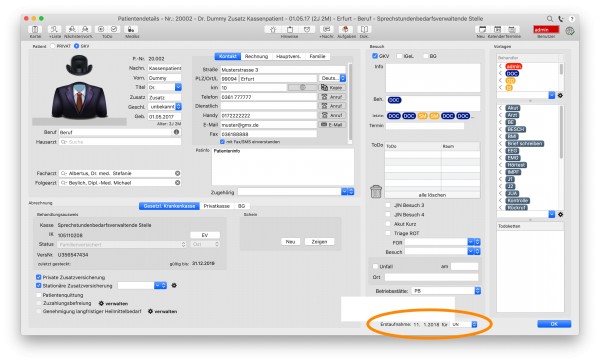Enable the Unfall checkbox
Screen dimensions: 600x363
pos(375,266)
